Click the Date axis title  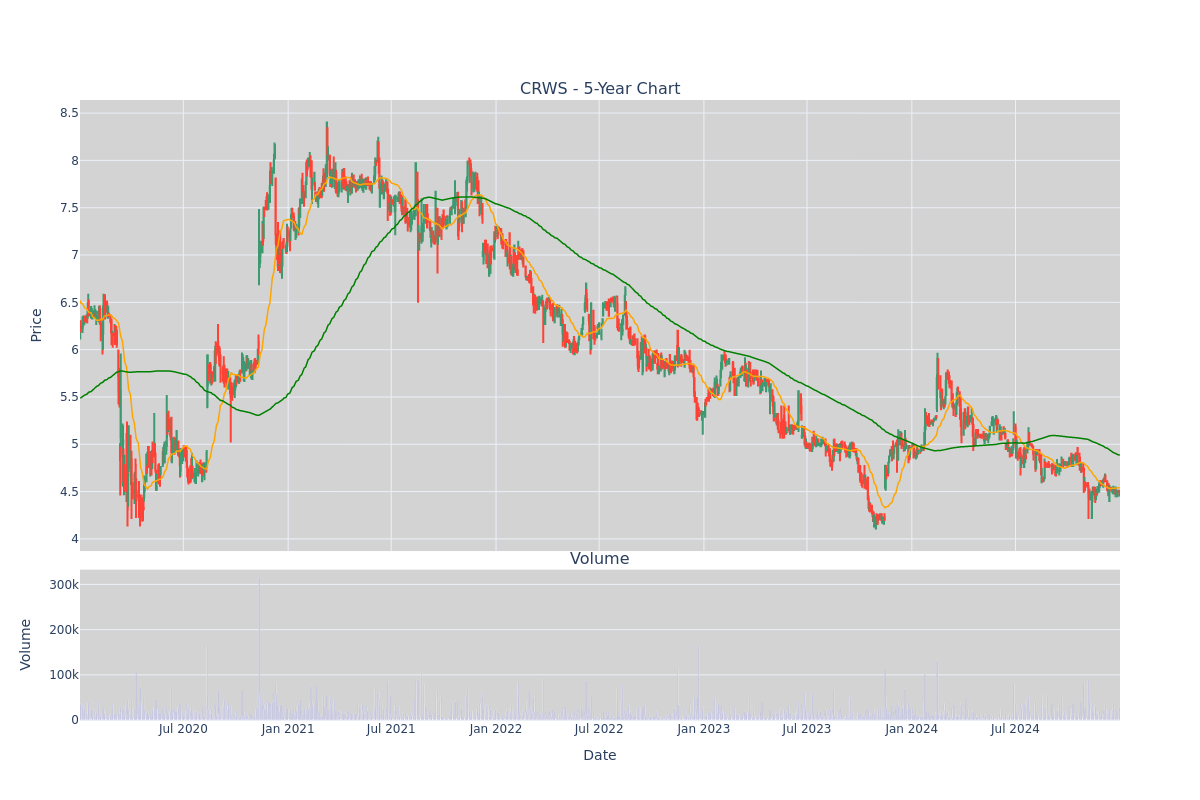pos(600,756)
